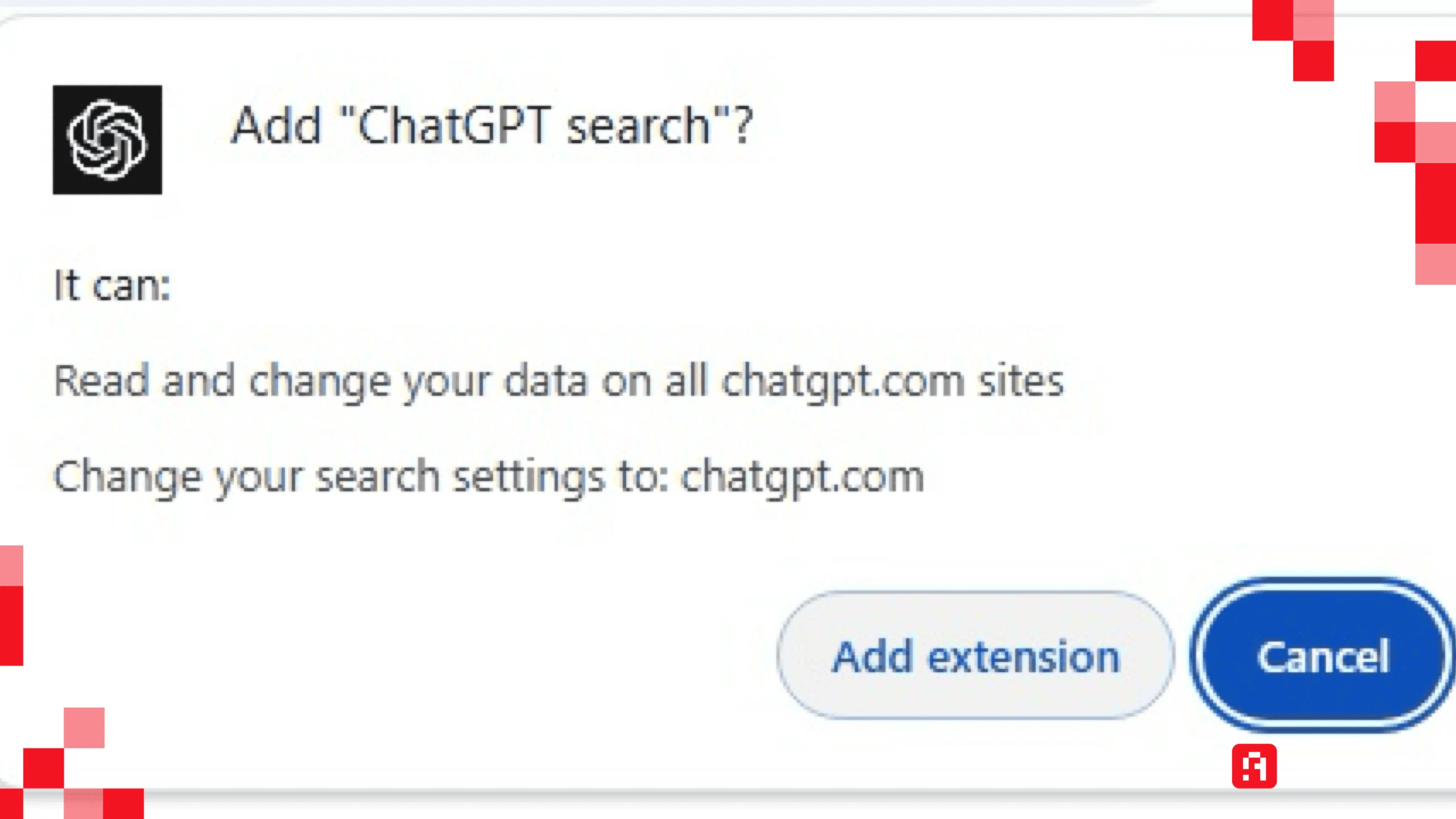Viewport: 1456px width, 819px height.
Task: Click the ChatGPT logo icon
Action: 107,140
